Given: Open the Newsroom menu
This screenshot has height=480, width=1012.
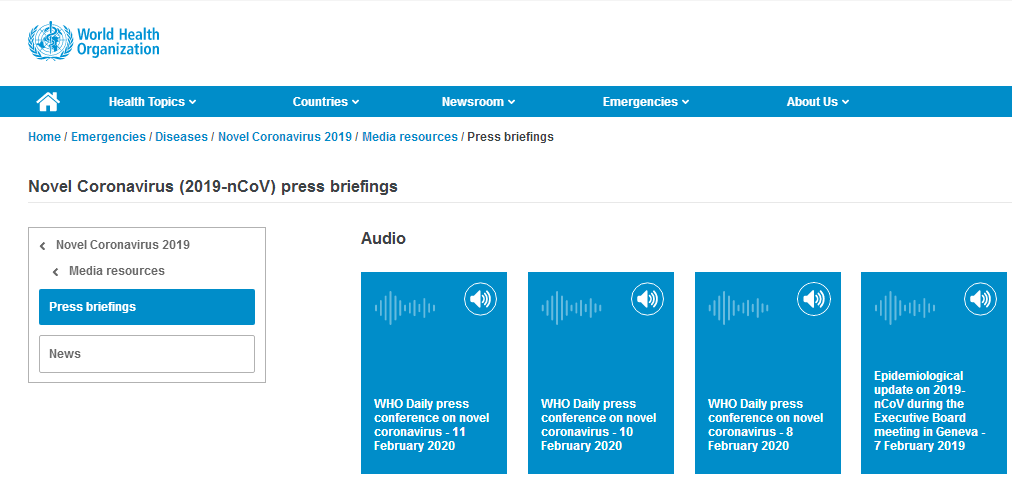Looking at the screenshot, I should (478, 102).
